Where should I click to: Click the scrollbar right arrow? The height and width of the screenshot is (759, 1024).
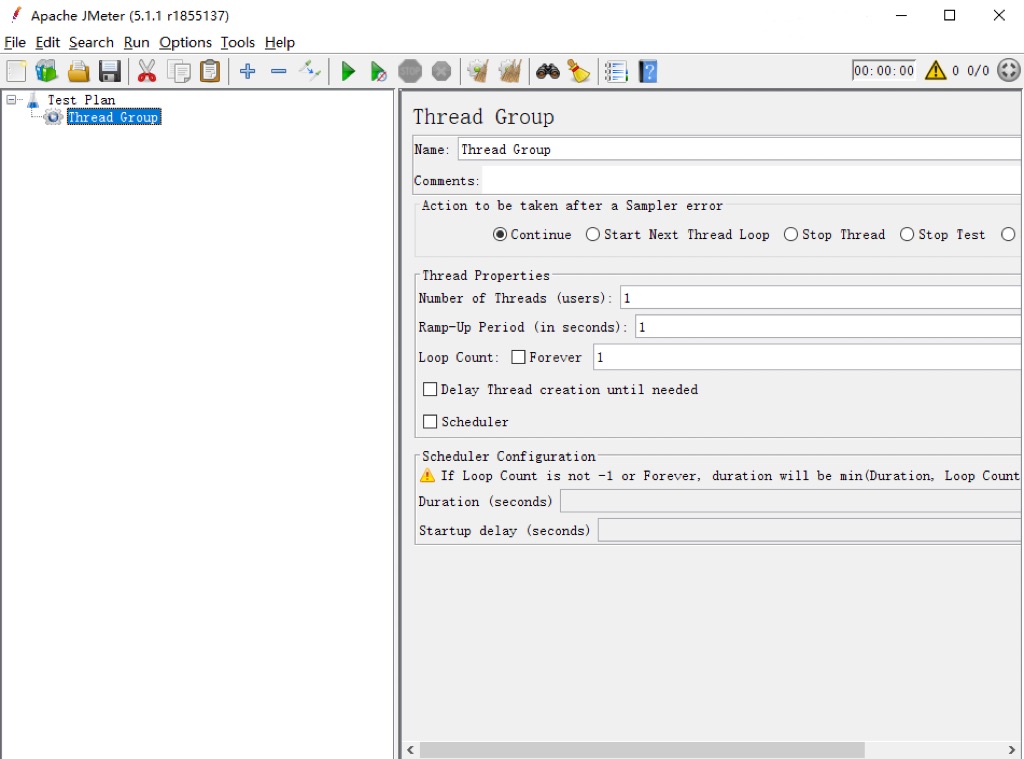pos(1012,749)
